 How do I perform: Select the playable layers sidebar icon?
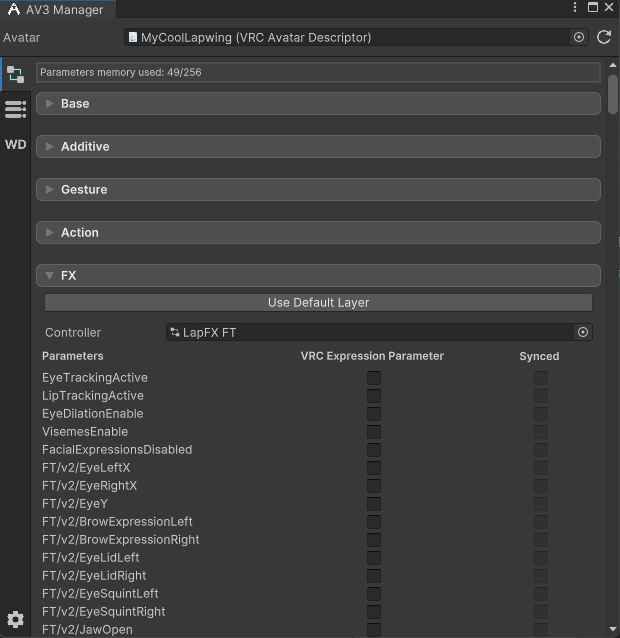coord(15,75)
